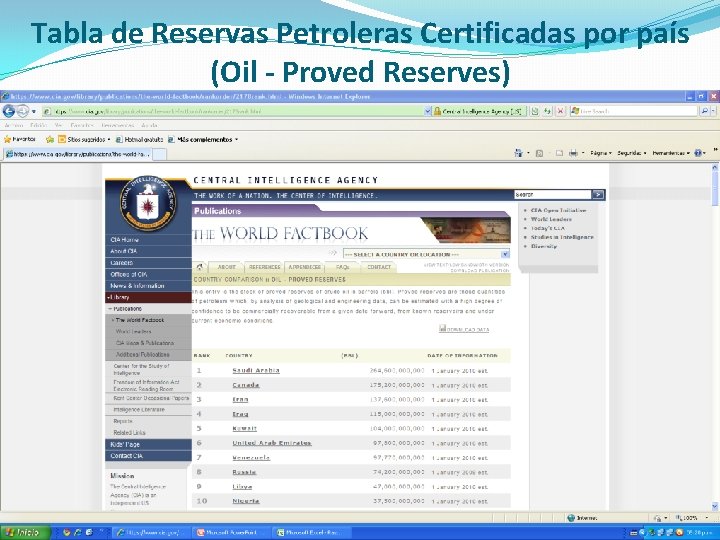Screen dimensions: 720x540
Task: Click the World Leaders link in the right panel
Action: (551, 219)
